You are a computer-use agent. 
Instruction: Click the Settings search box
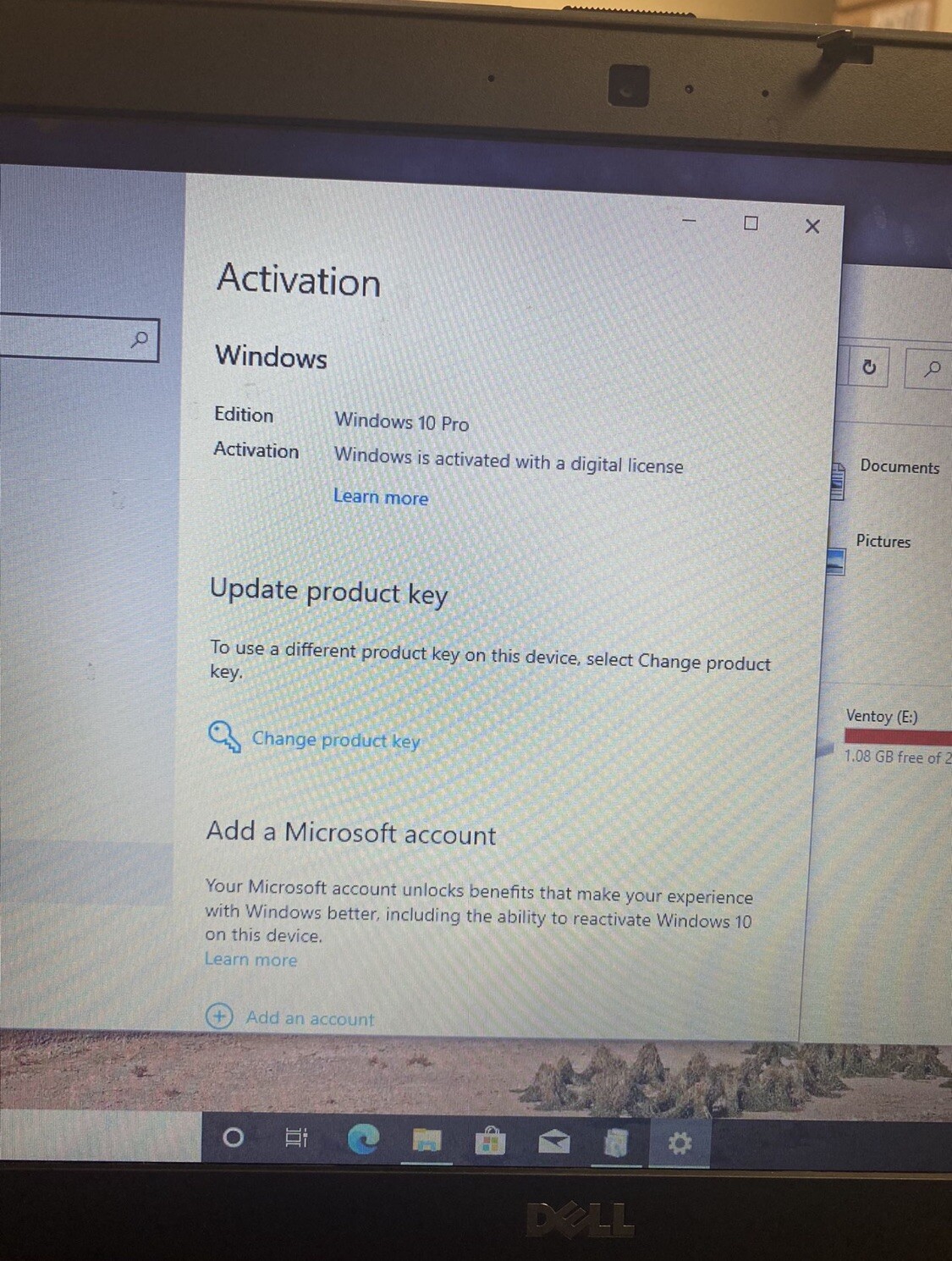pyautogui.click(x=79, y=339)
